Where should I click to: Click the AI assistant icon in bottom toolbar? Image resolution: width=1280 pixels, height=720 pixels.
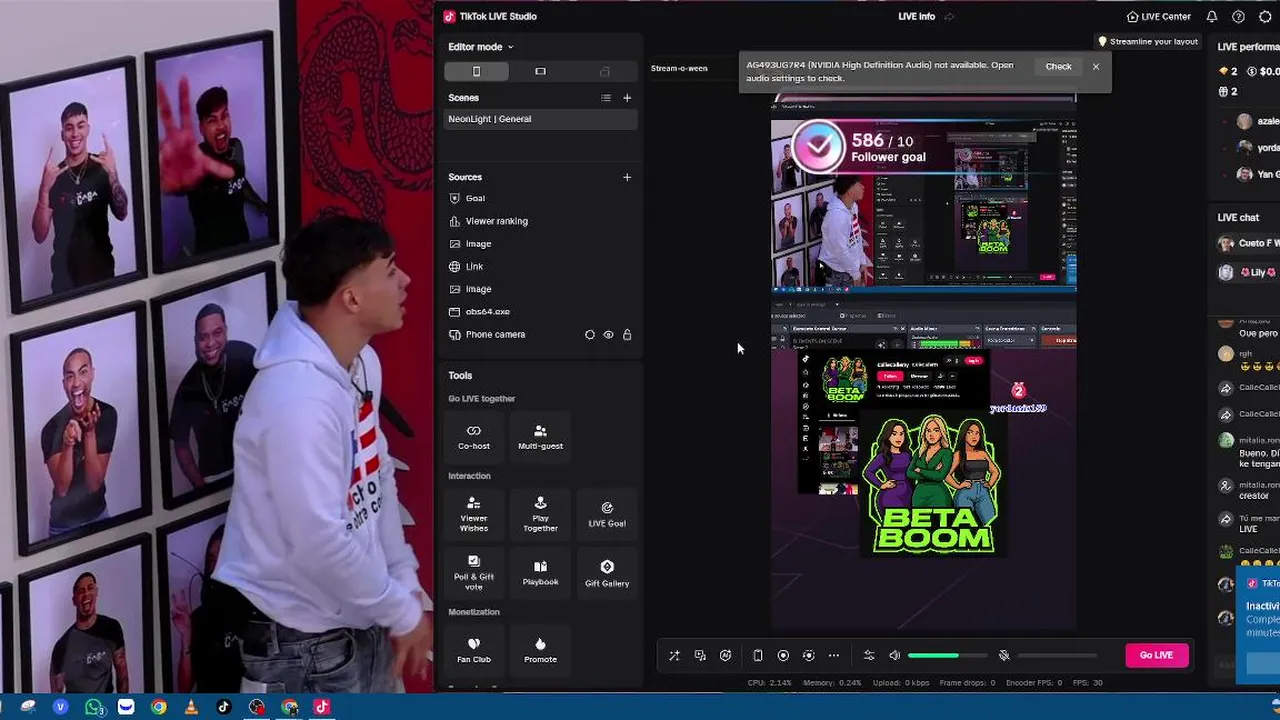click(x=726, y=656)
